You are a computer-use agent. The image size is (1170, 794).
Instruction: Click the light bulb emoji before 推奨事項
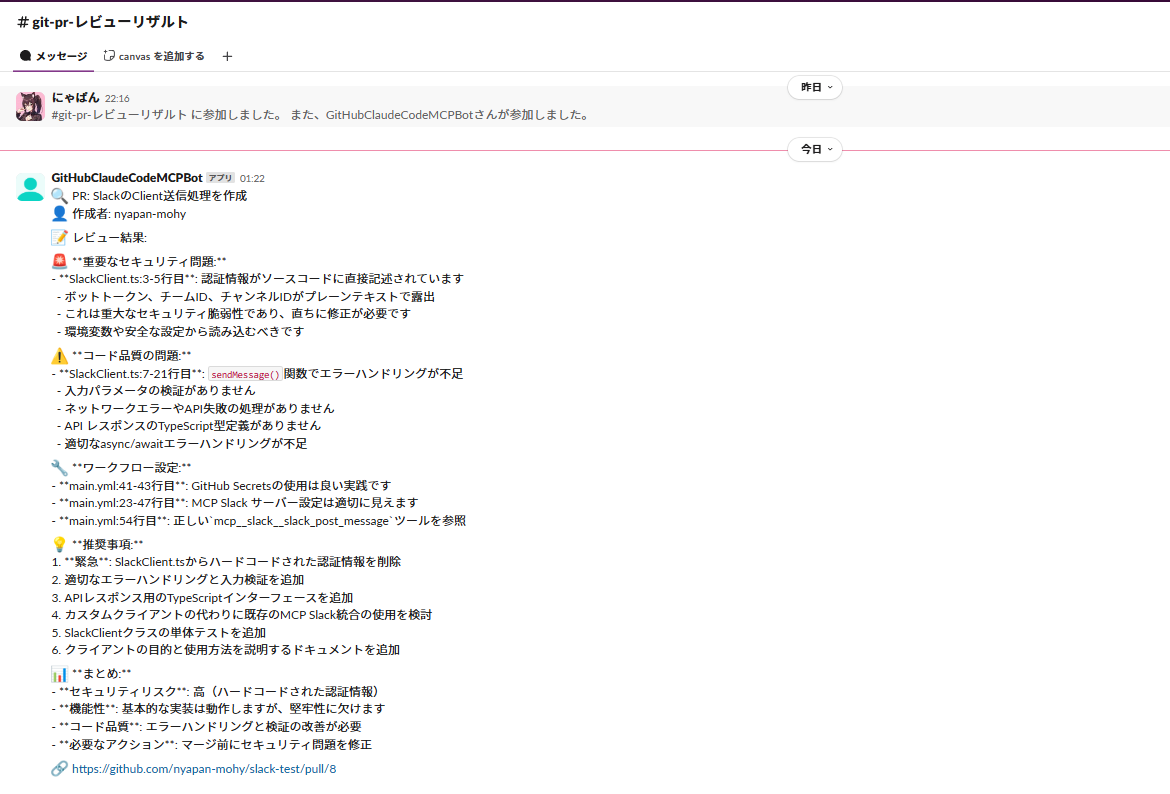click(x=60, y=544)
